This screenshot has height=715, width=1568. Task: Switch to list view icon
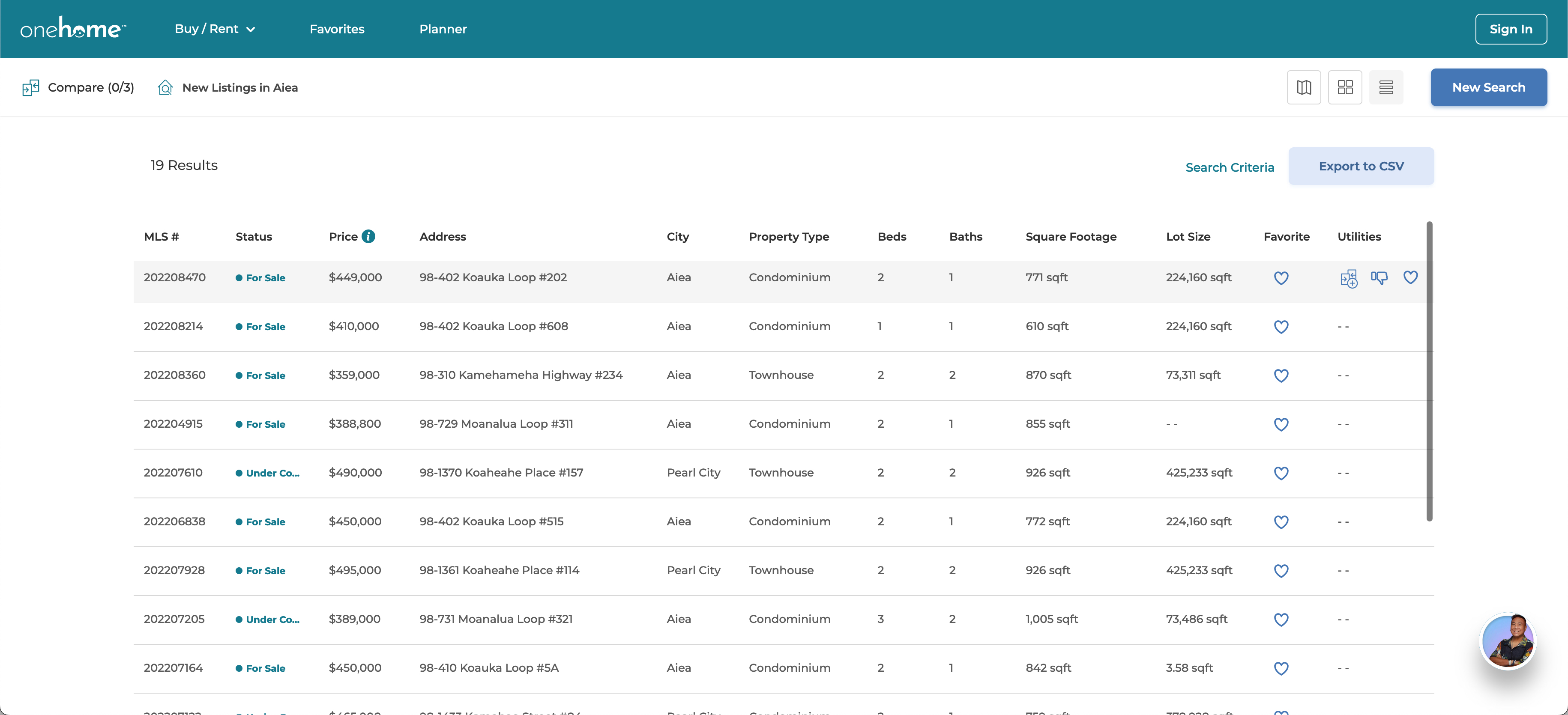click(x=1385, y=88)
